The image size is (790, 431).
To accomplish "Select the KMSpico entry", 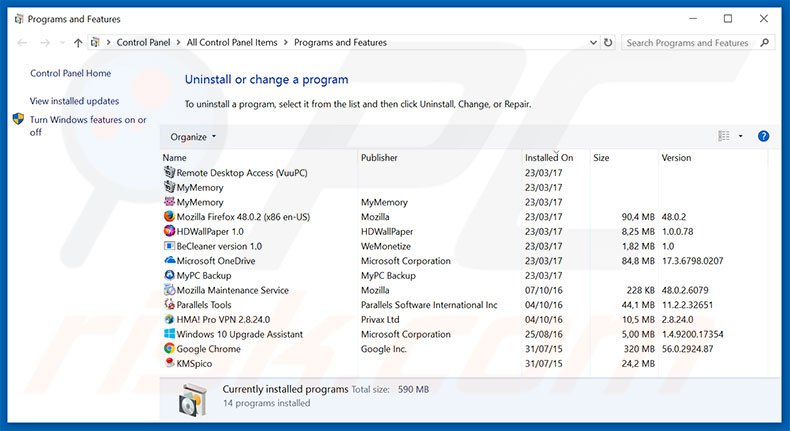I will (x=194, y=363).
